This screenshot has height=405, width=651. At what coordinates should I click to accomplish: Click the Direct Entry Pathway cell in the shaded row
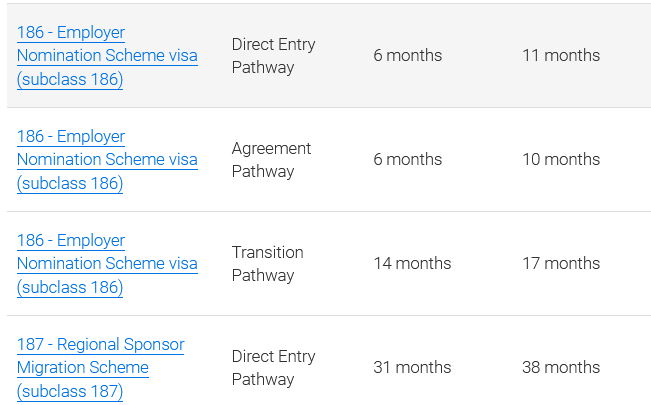(273, 56)
